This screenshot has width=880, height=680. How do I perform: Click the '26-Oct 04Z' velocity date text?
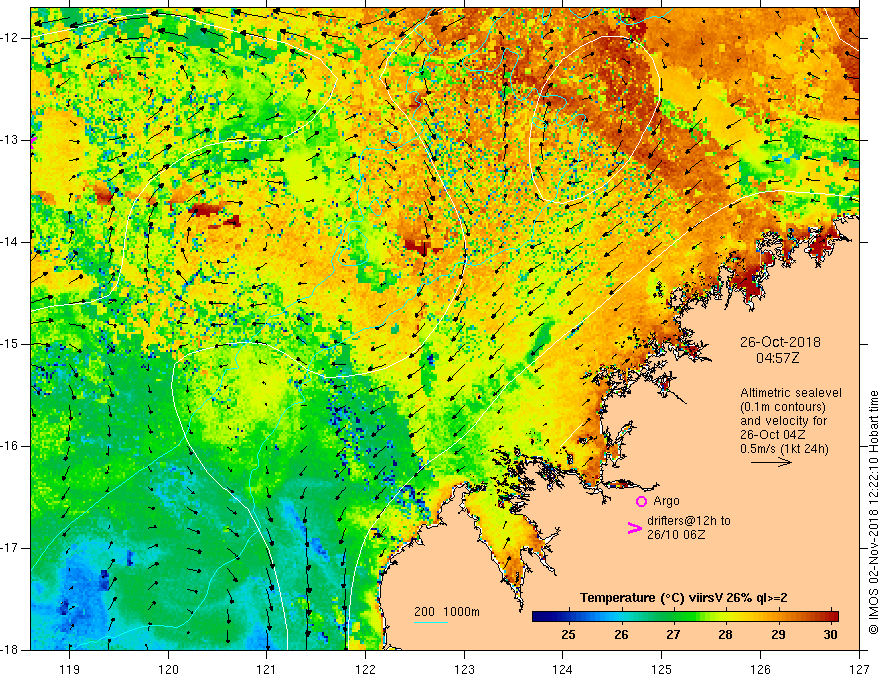click(x=772, y=435)
